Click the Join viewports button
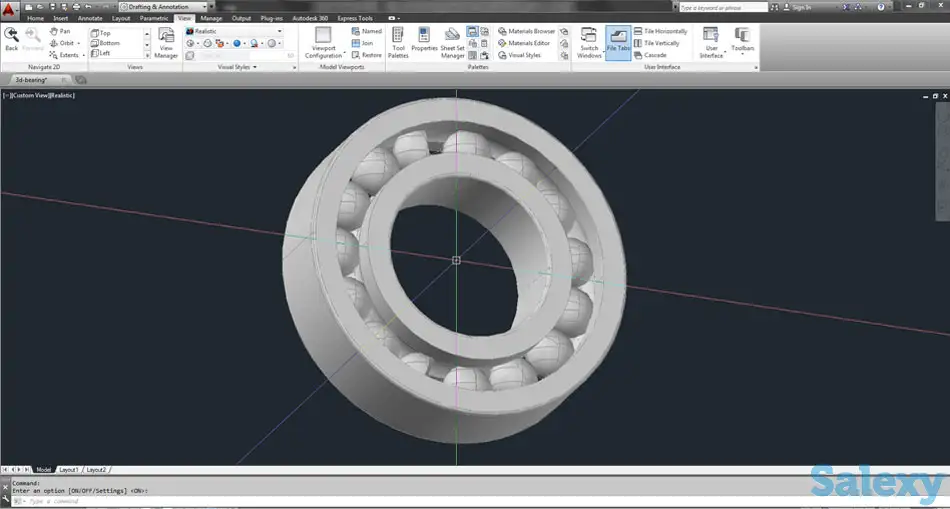This screenshot has height=509, width=950. [x=362, y=43]
